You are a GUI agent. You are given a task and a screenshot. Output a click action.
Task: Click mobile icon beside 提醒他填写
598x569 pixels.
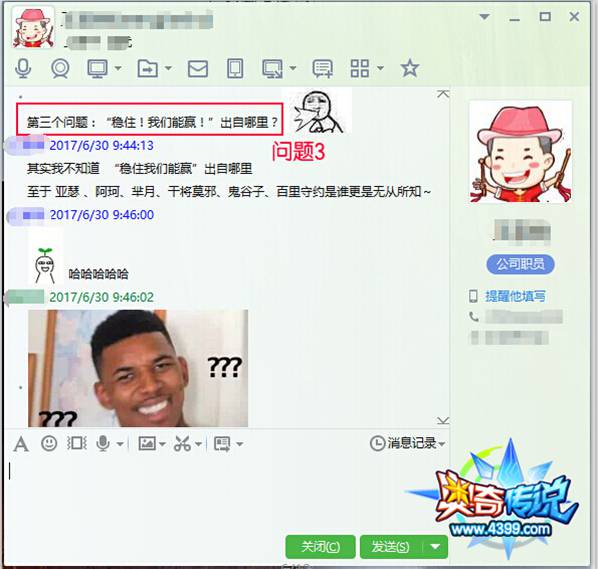point(473,296)
